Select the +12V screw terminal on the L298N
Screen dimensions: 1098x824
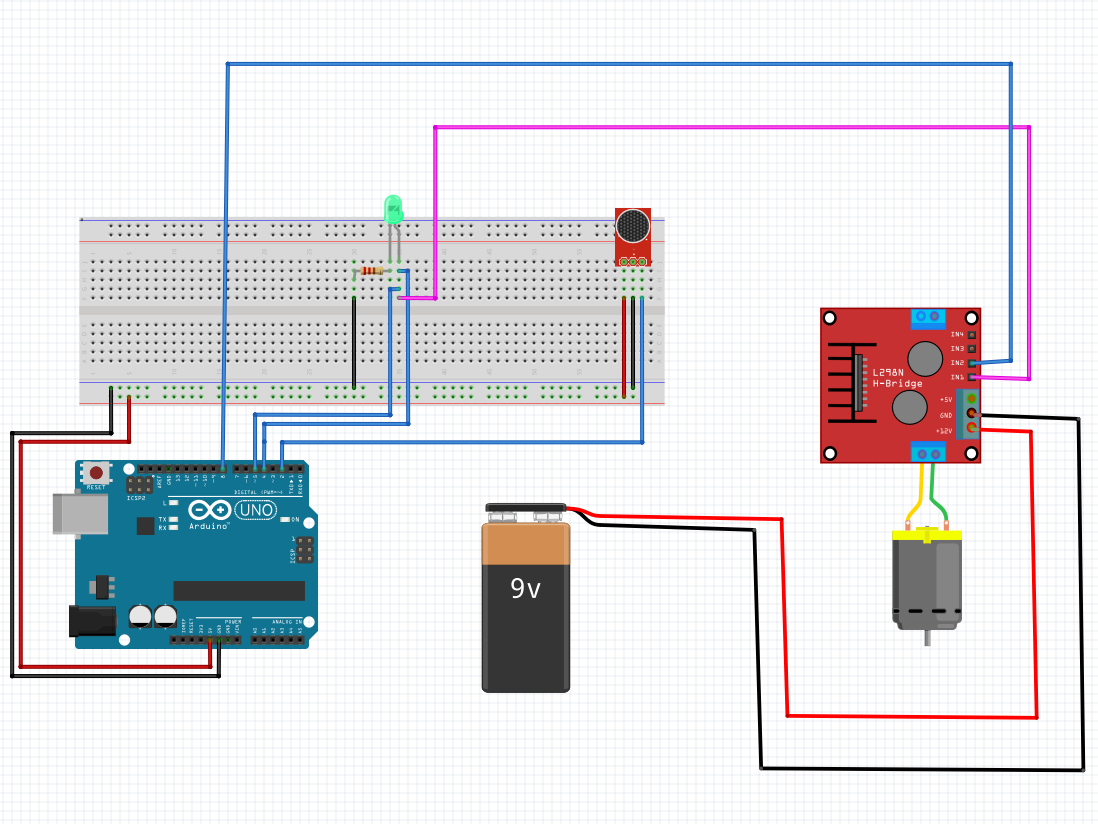tap(970, 429)
